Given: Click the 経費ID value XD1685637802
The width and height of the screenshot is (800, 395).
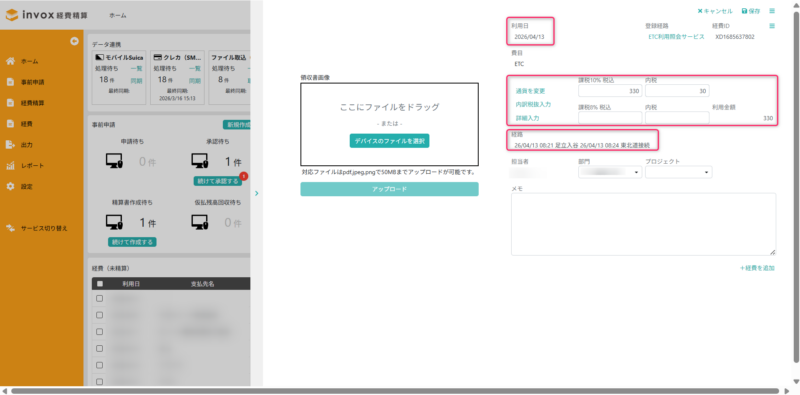Looking at the screenshot, I should click(x=735, y=37).
